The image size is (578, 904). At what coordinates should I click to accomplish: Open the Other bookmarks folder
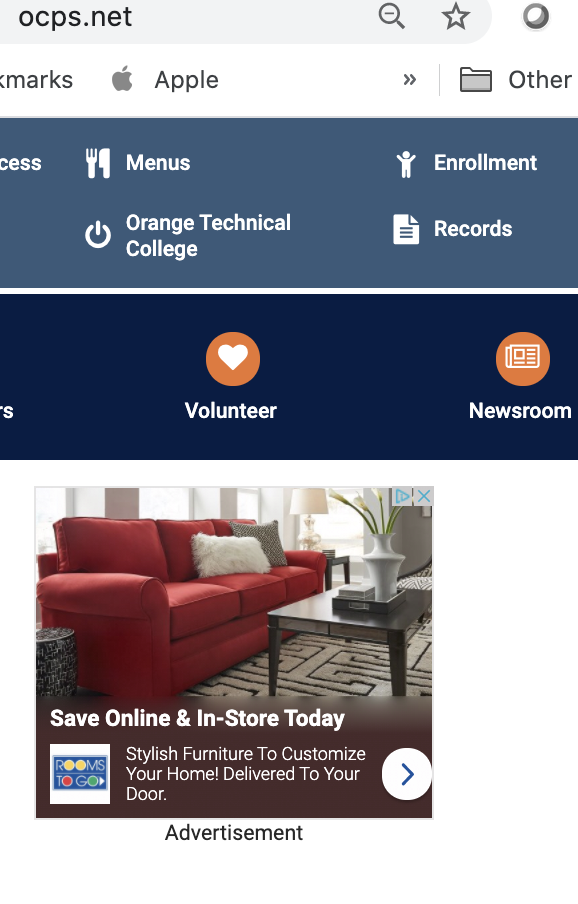[x=516, y=80]
